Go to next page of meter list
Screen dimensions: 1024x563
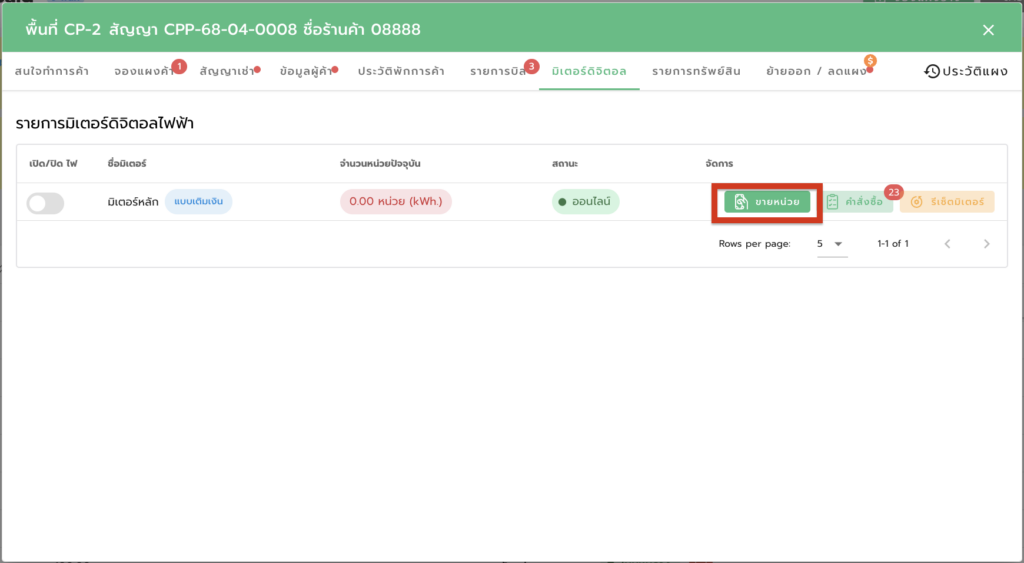point(987,244)
